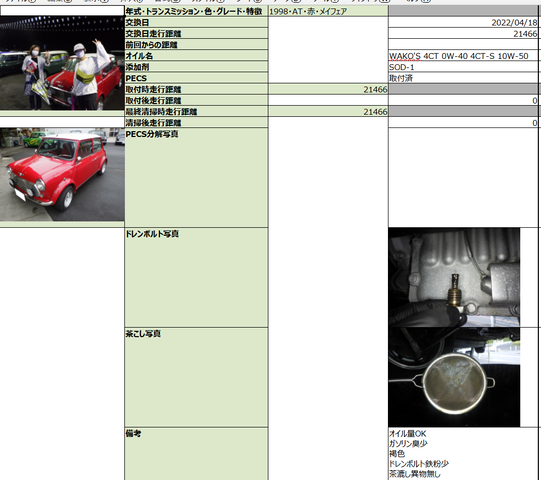Select the 取付後走行距離 label cell
The height and width of the screenshot is (480, 541).
pyautogui.click(x=196, y=100)
